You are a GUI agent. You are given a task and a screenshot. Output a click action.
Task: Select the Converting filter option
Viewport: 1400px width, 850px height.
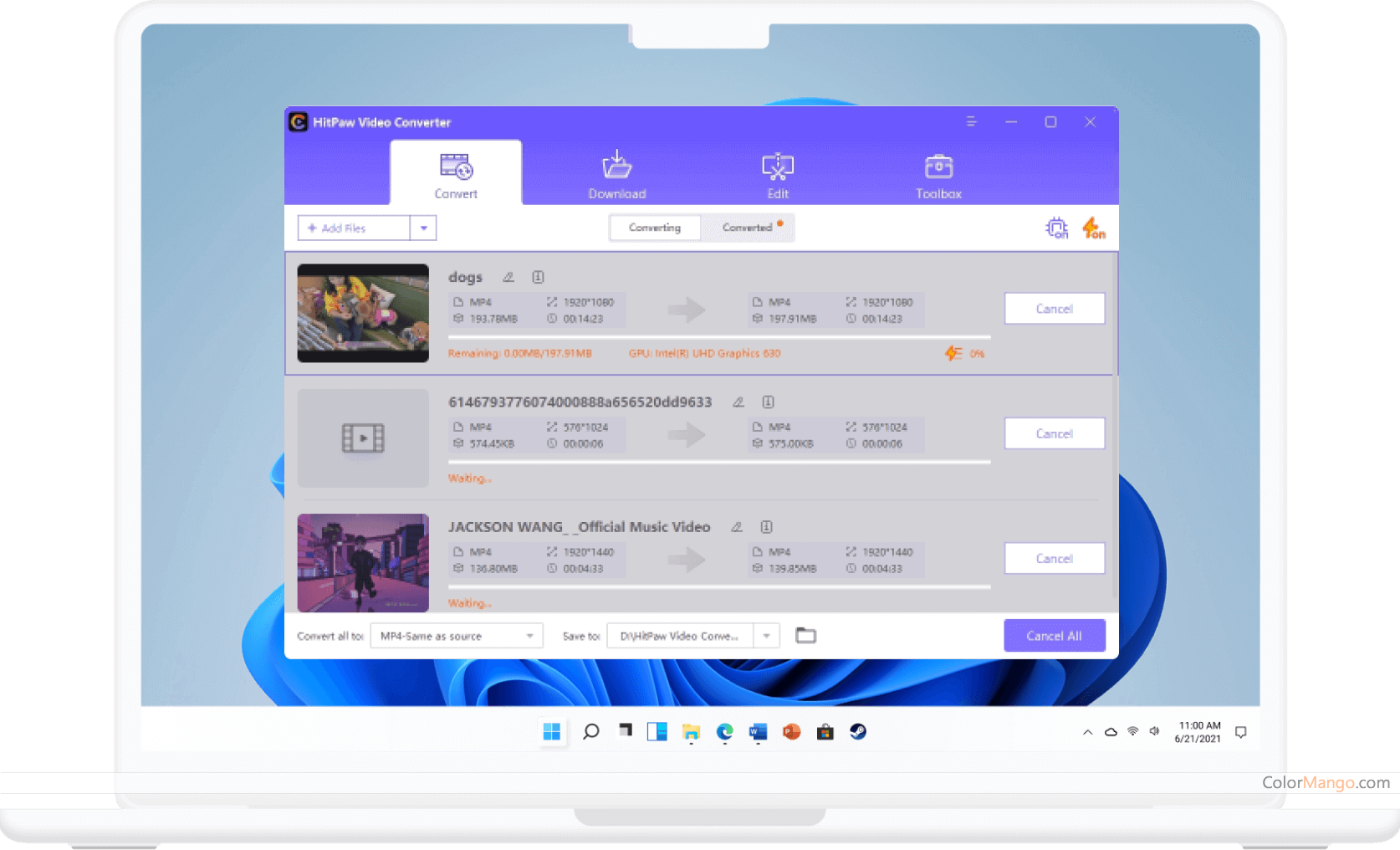click(655, 227)
